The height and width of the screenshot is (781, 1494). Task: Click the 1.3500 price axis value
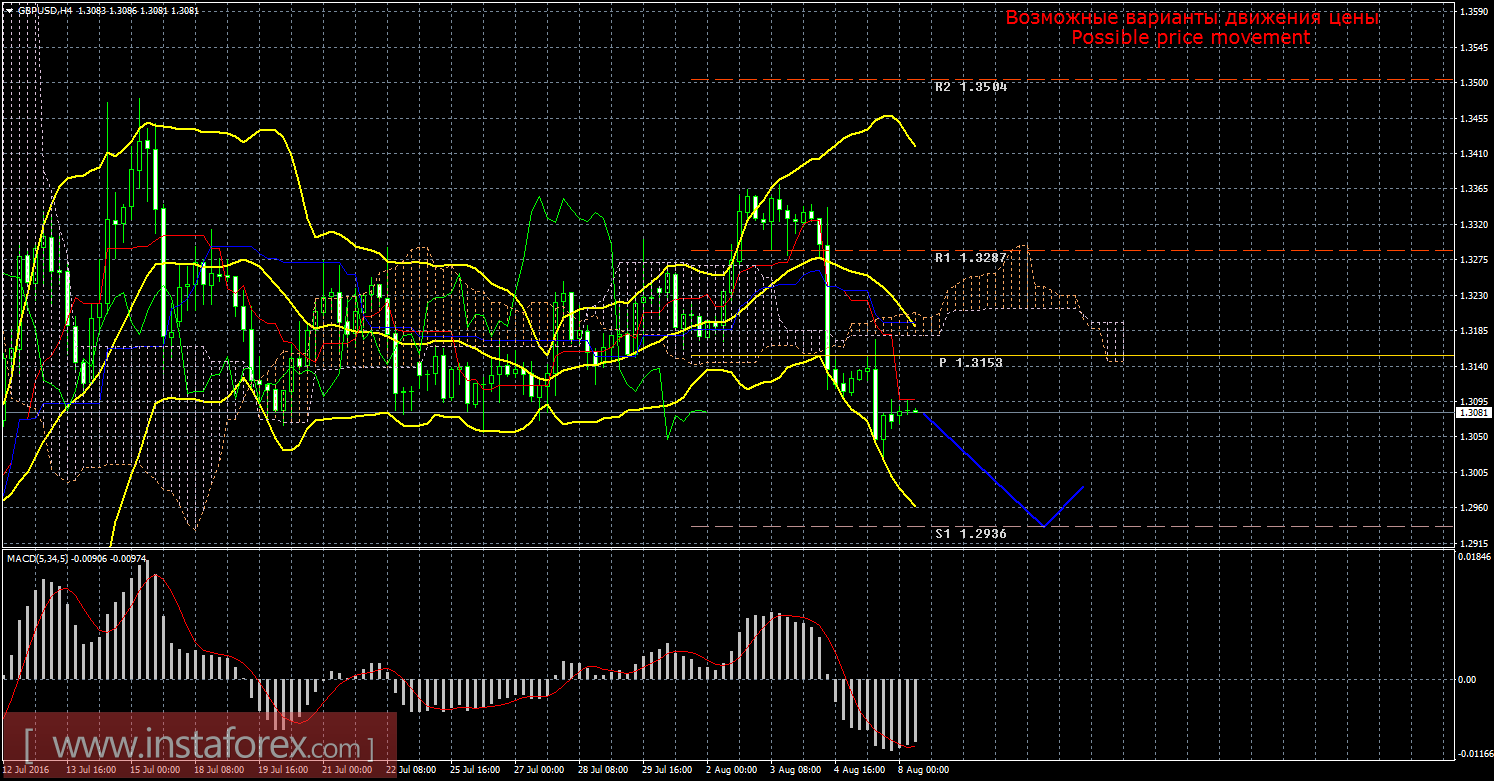1474,83
